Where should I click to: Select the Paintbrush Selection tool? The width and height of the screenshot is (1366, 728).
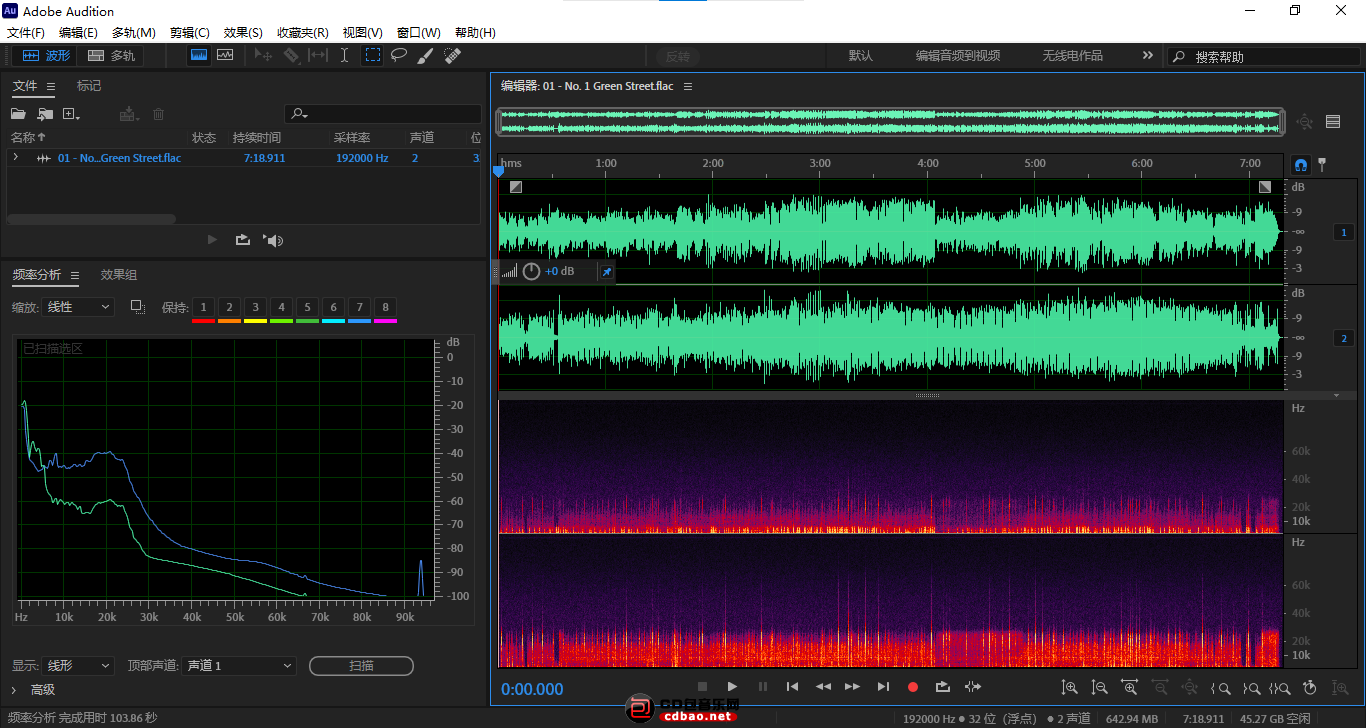click(x=425, y=56)
